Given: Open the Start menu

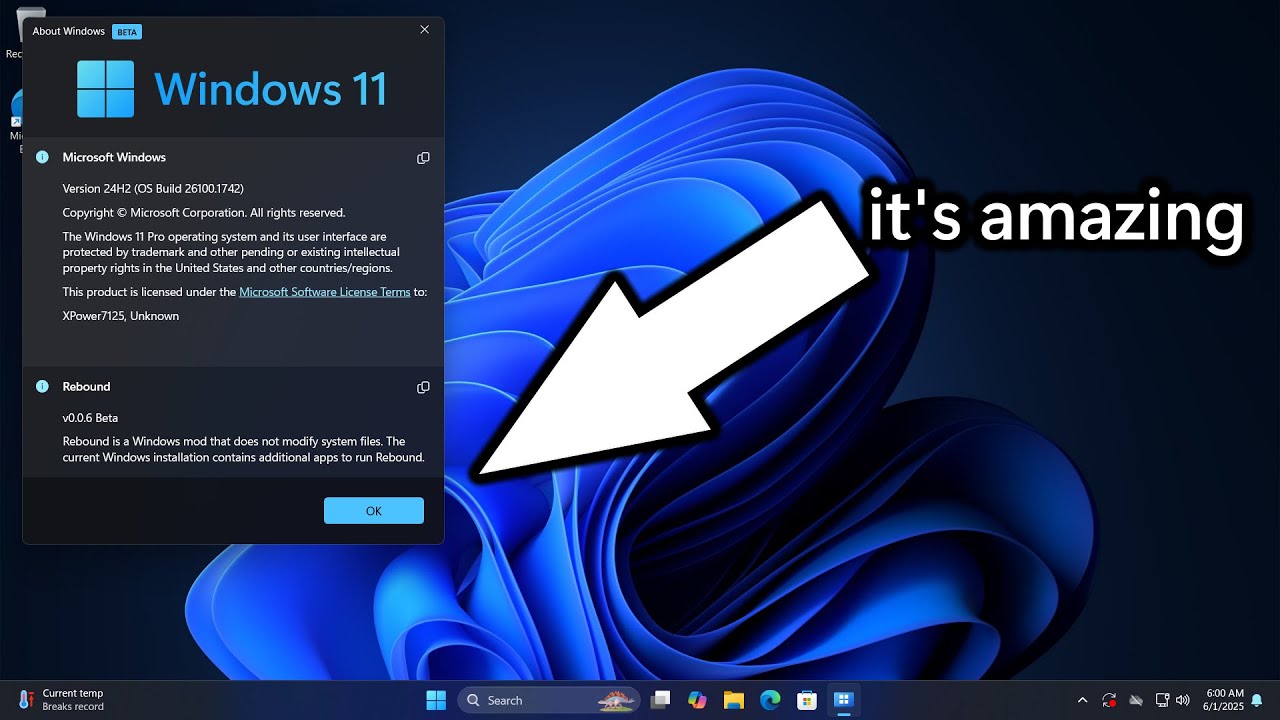Looking at the screenshot, I should (x=436, y=700).
